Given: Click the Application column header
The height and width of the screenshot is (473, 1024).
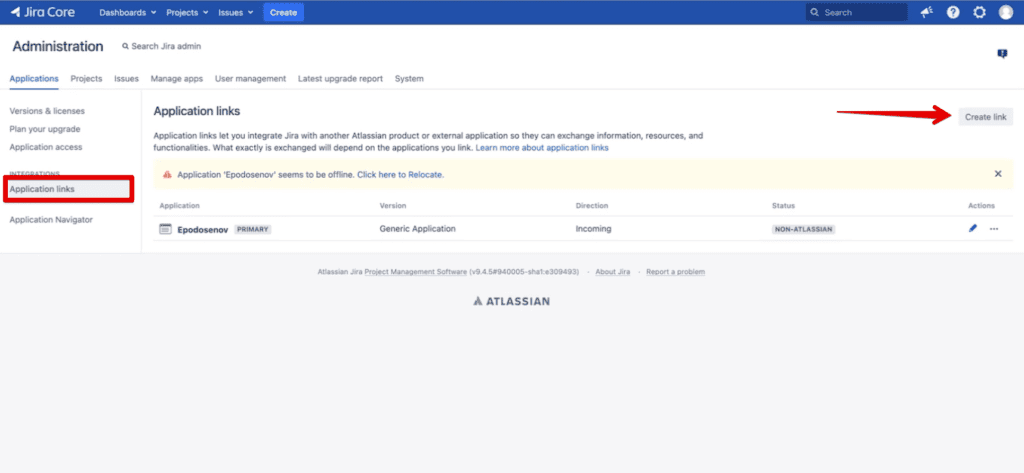Looking at the screenshot, I should click(x=180, y=205).
